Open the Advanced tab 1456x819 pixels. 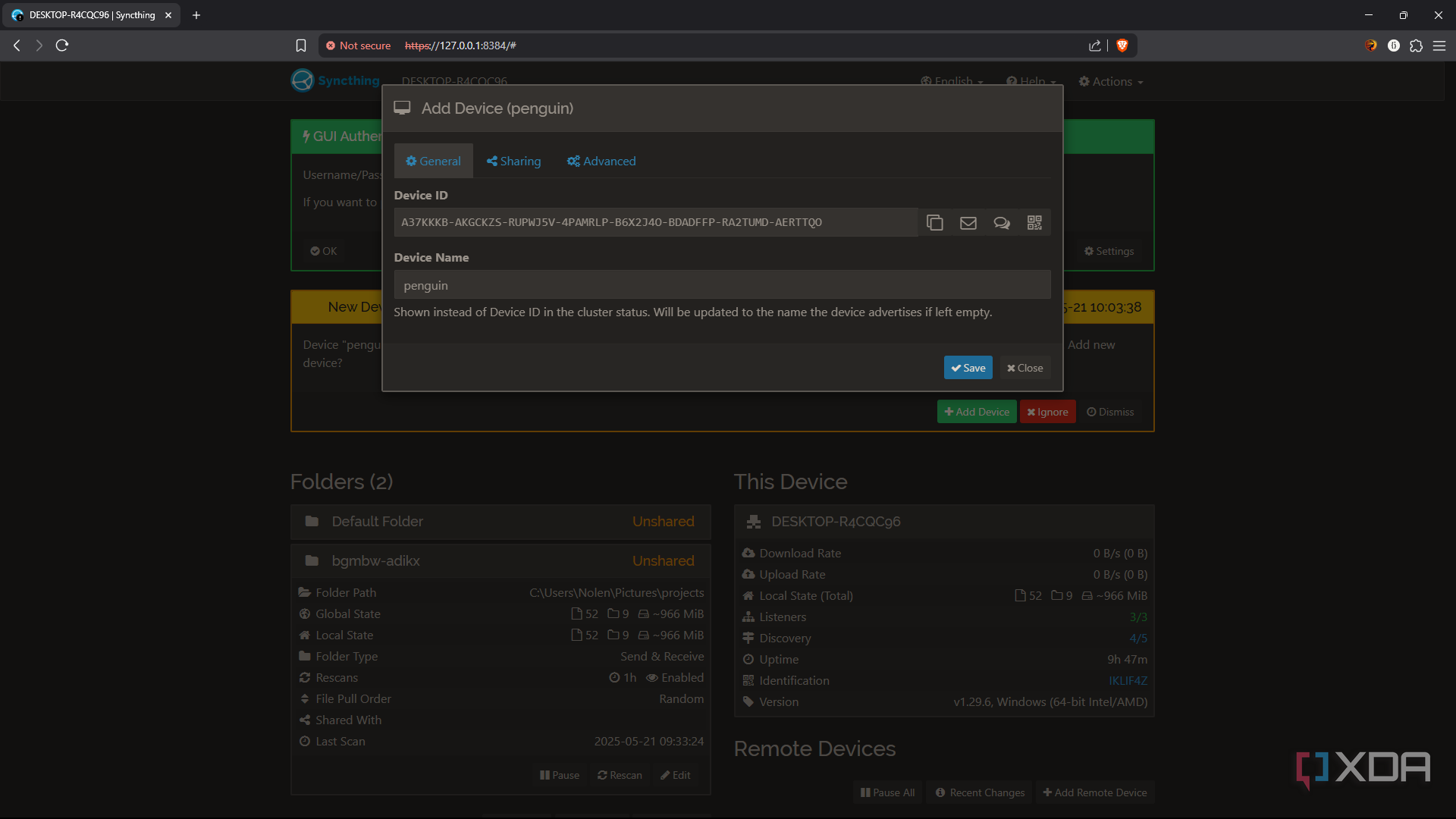[601, 161]
